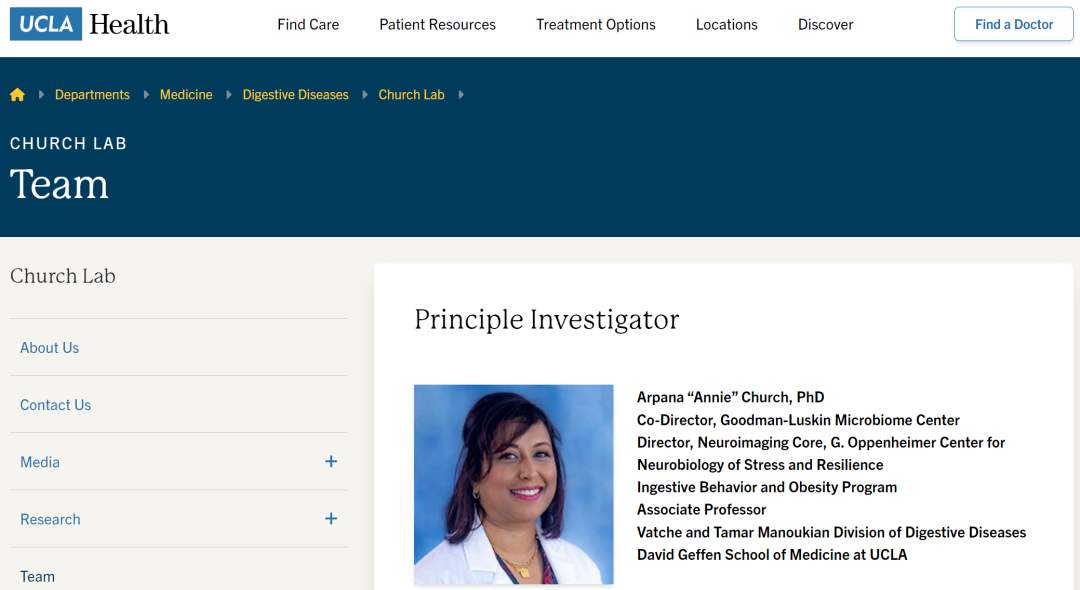
Task: Click the arrow after Church Lab breadcrumb
Action: coord(461,95)
